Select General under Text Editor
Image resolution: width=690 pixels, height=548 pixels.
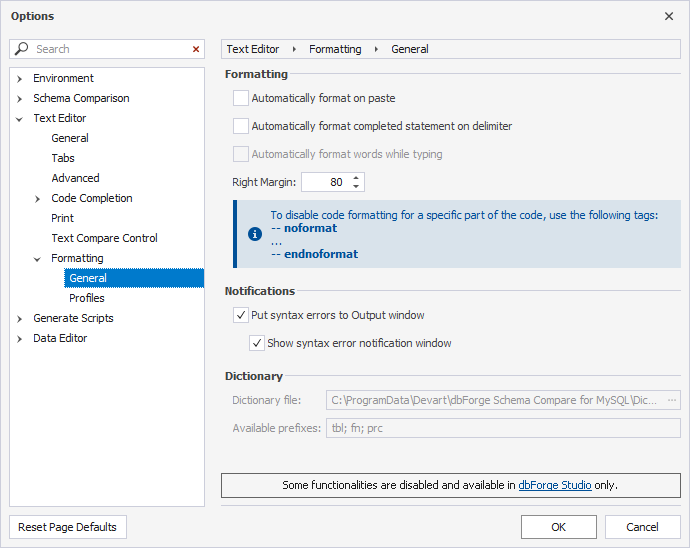[x=70, y=138]
